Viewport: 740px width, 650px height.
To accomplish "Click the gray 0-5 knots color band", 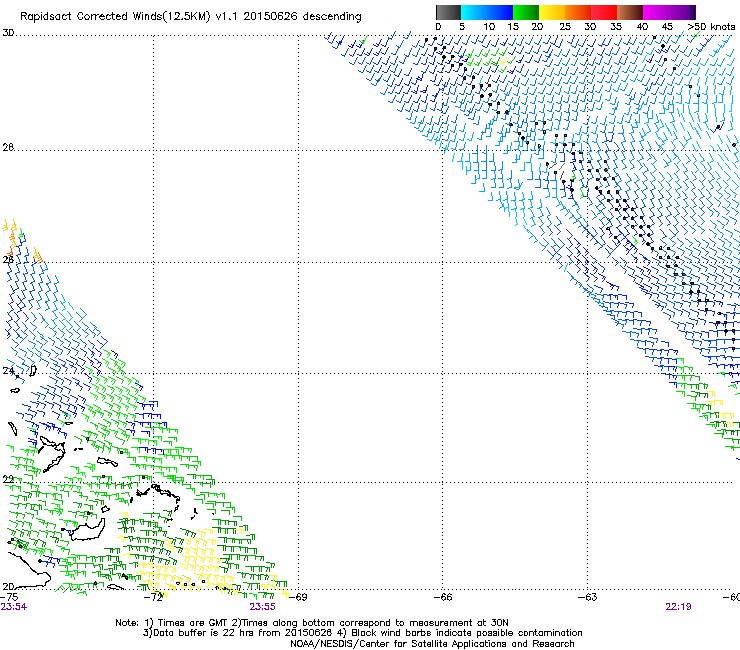I will click(448, 12).
